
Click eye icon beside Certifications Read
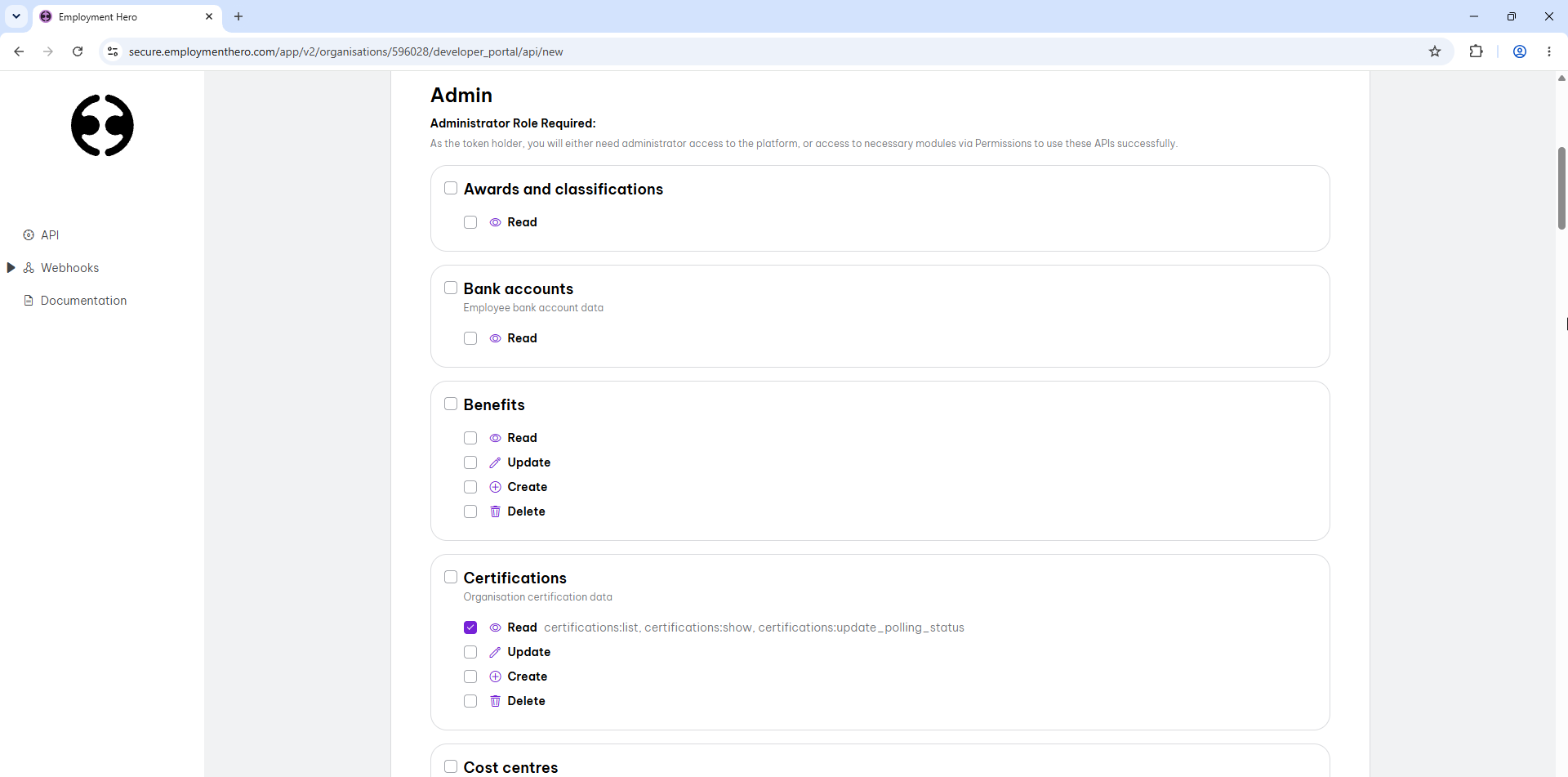(495, 627)
